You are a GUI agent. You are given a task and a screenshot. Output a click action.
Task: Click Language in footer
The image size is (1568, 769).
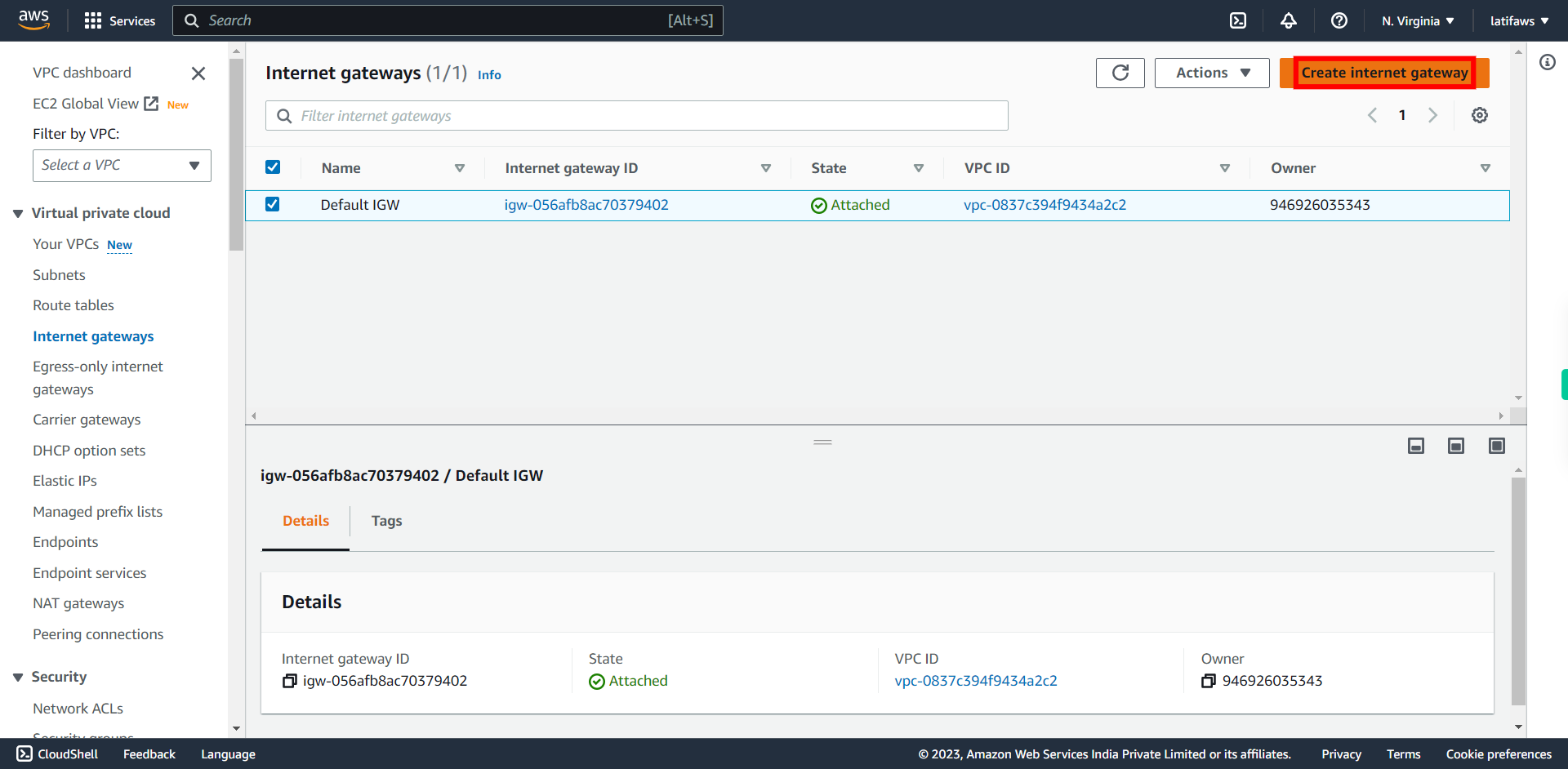228,754
